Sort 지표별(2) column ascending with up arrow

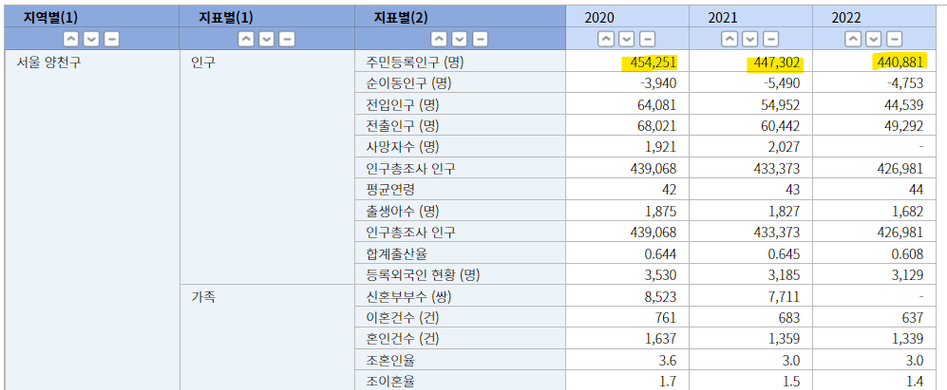[440, 39]
